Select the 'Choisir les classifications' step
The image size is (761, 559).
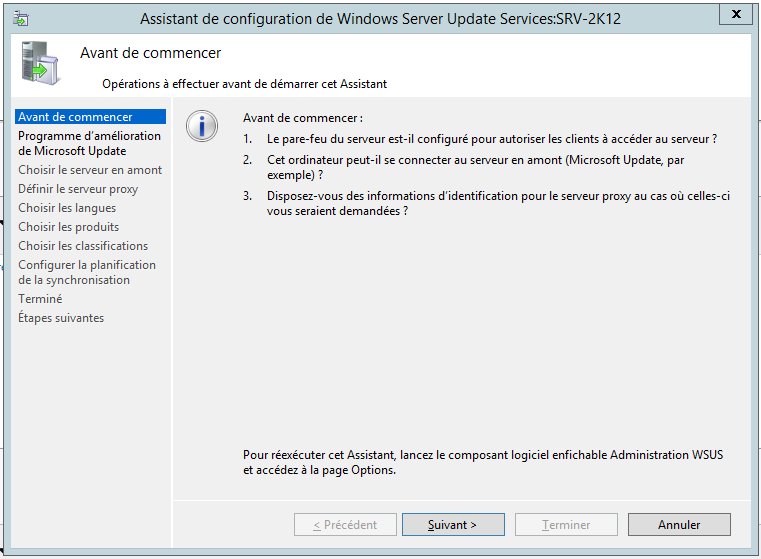(83, 246)
